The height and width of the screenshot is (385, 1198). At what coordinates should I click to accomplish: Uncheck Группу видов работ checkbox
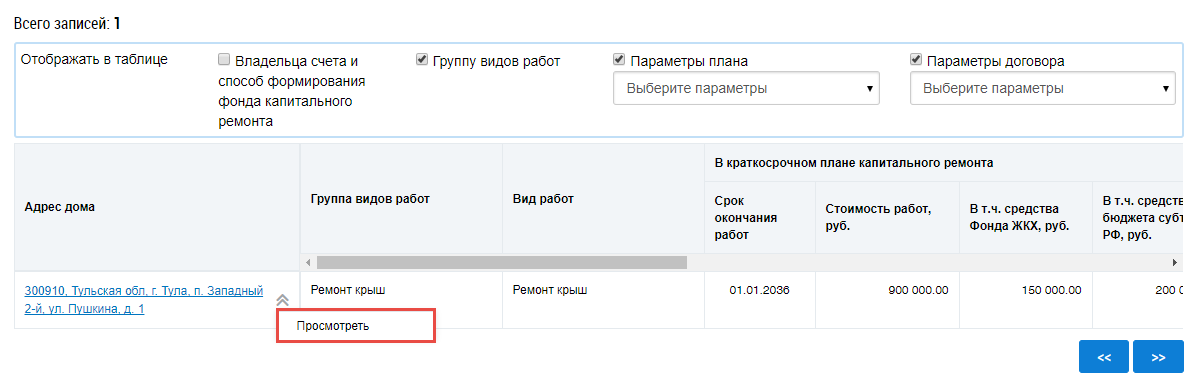click(x=421, y=59)
